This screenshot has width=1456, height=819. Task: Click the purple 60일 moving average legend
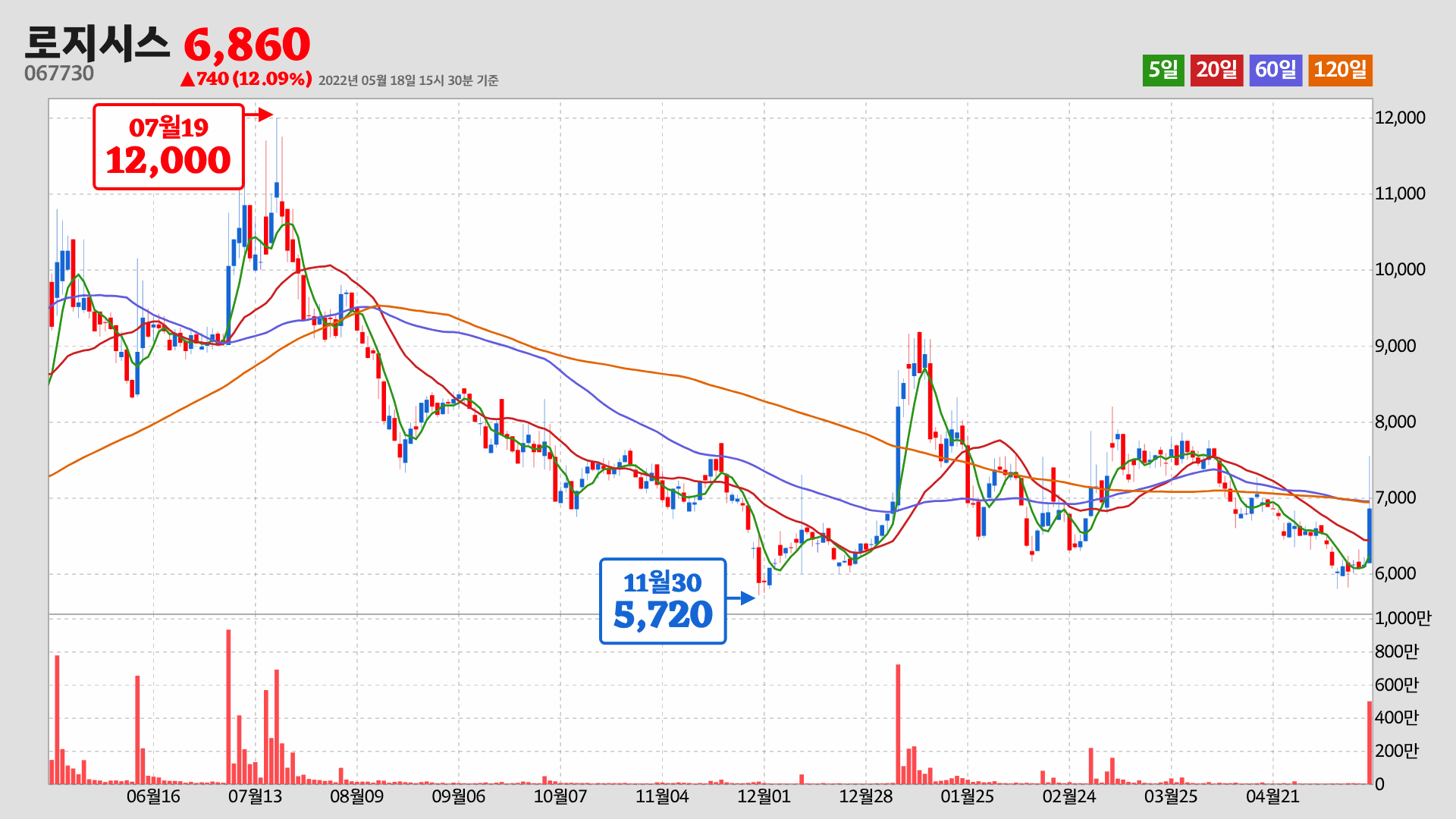tap(1276, 70)
